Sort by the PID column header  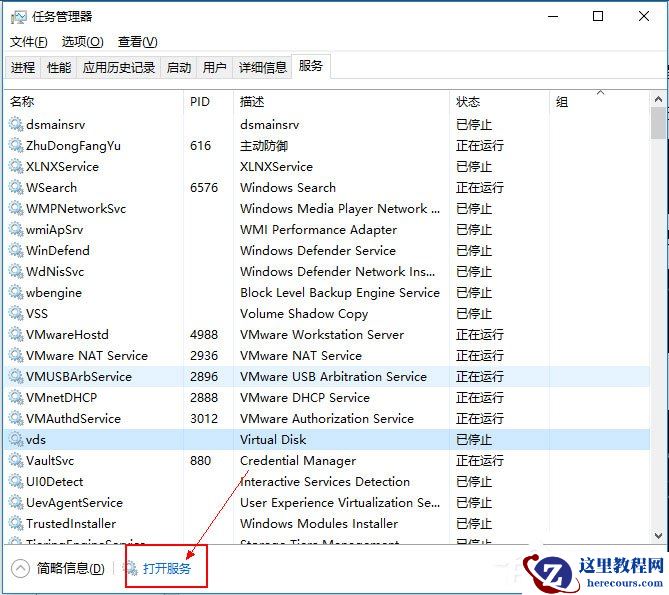coord(208,102)
